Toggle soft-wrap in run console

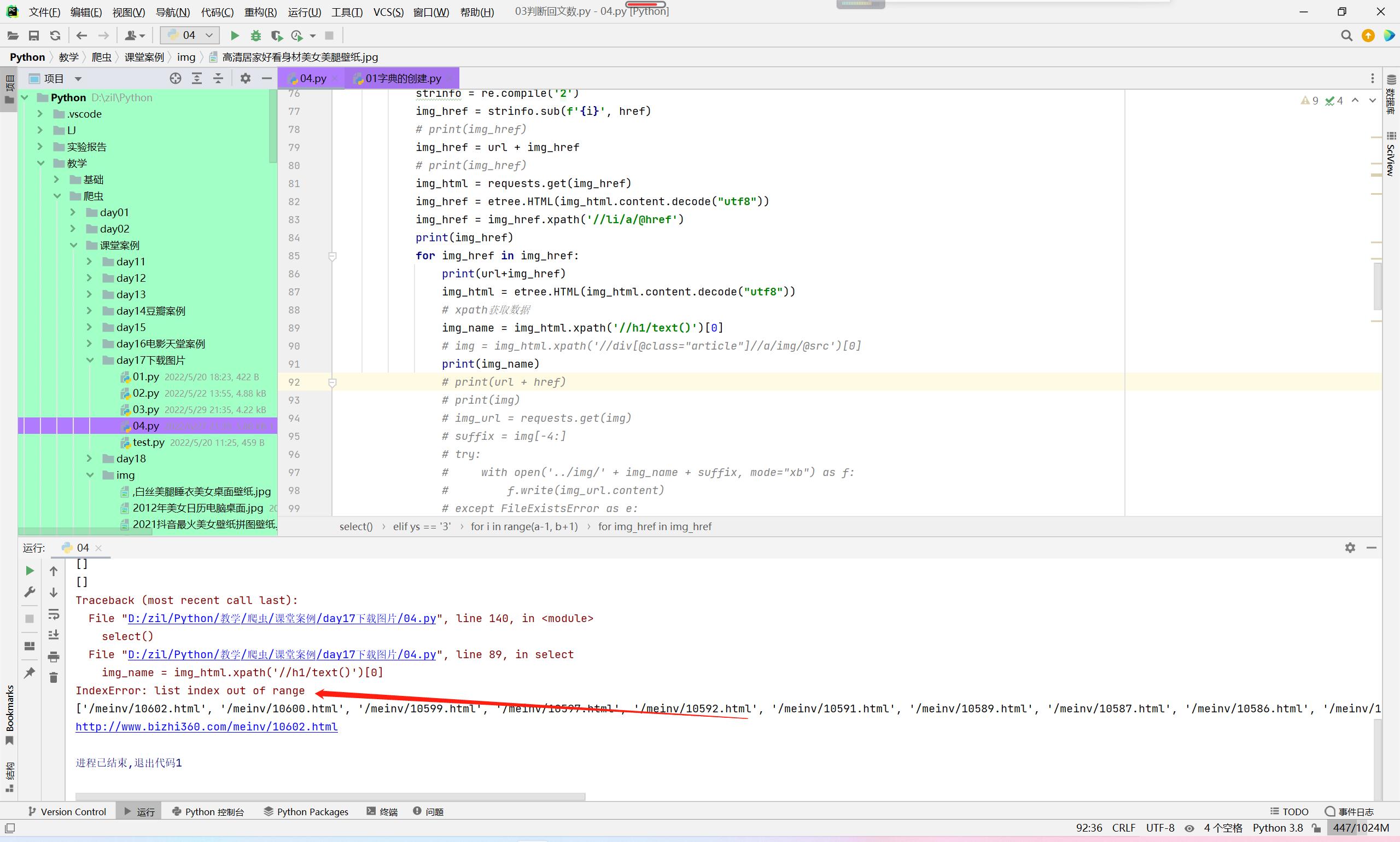click(x=53, y=614)
